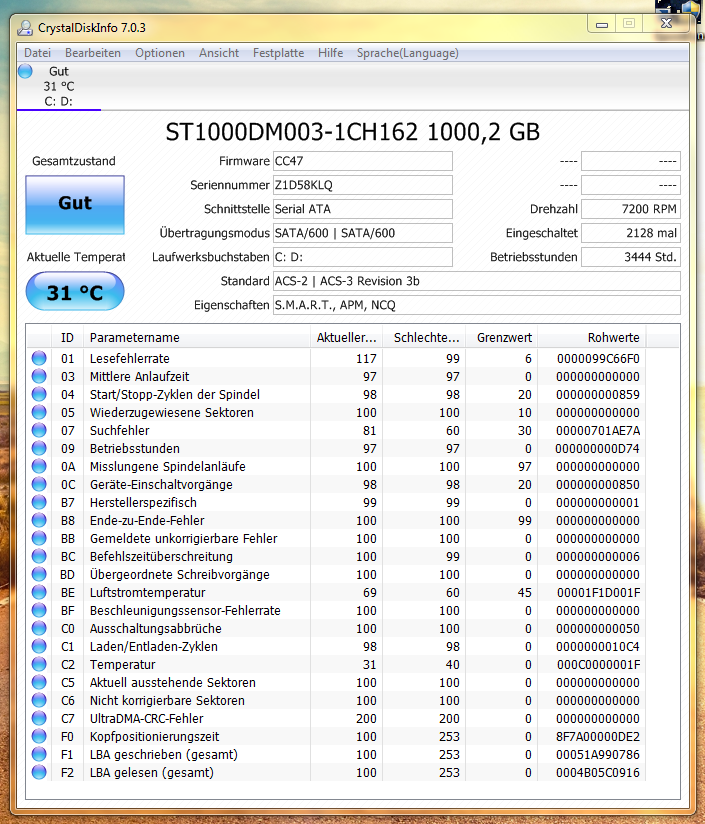Viewport: 705px width, 824px height.
Task: Click status icon for Misslungene Spindelanläufe
Action: (39, 466)
